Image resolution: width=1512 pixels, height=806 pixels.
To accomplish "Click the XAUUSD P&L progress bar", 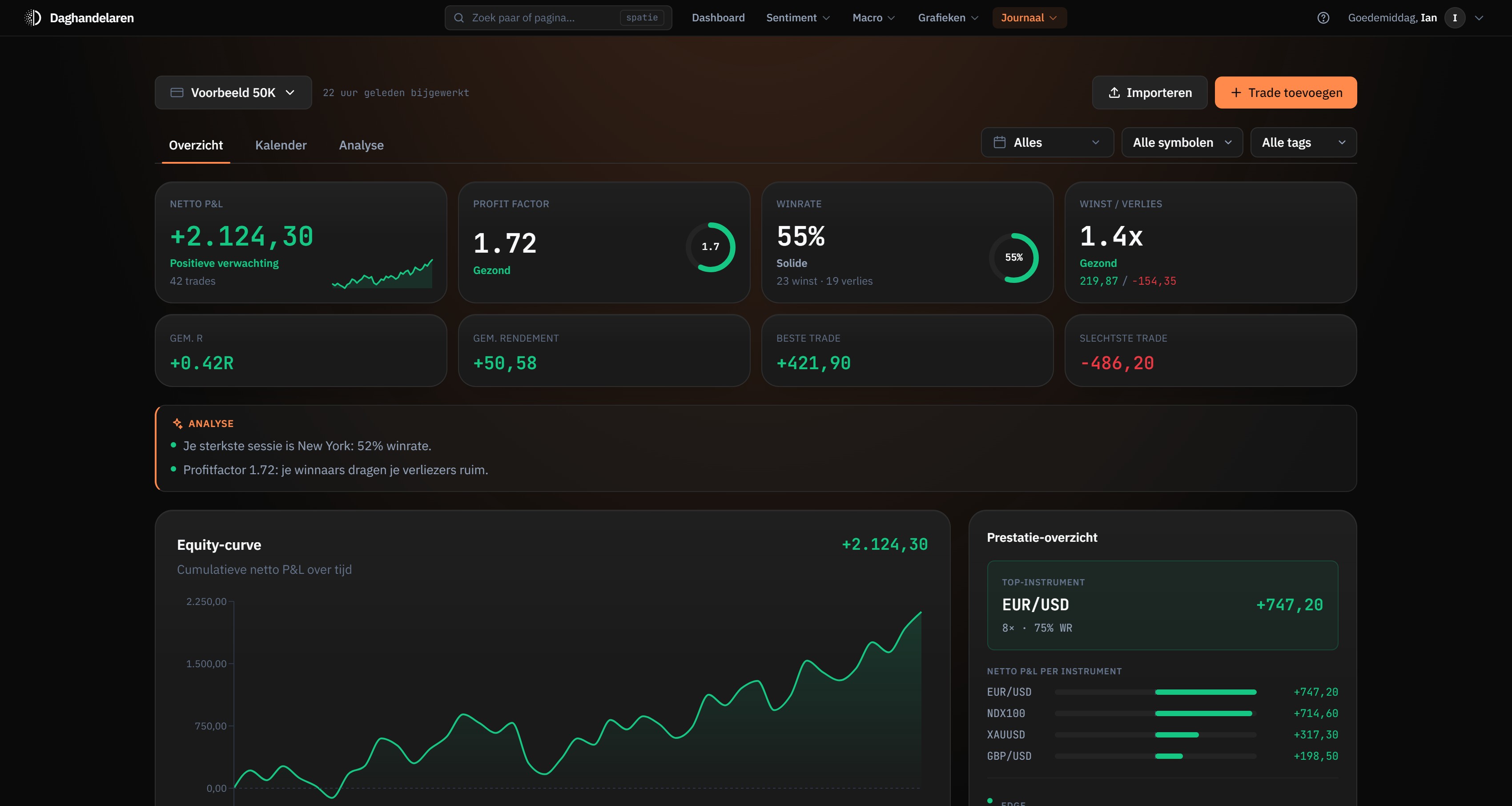I will [1155, 735].
